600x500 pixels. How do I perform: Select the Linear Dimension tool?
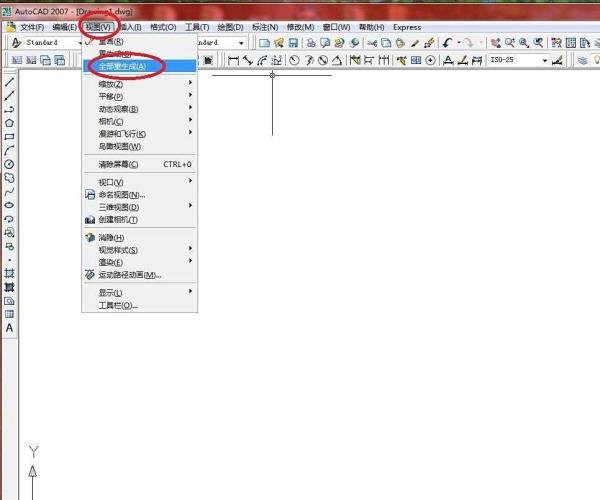pos(233,60)
